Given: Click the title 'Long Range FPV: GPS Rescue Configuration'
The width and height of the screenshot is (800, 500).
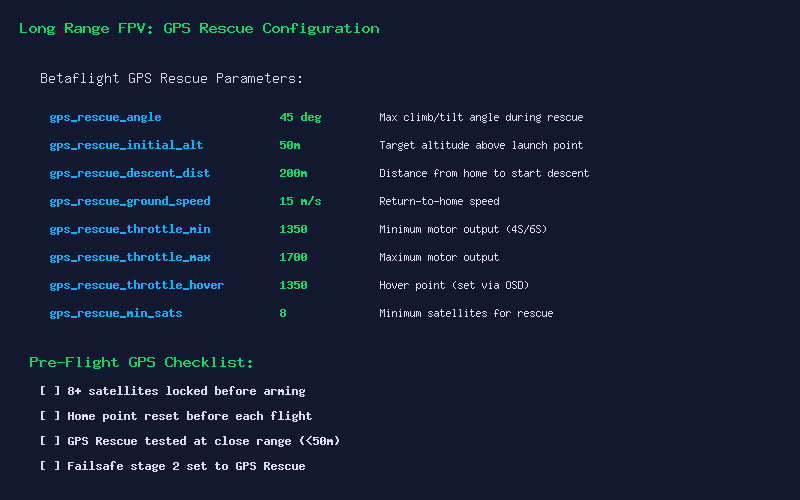Looking at the screenshot, I should tap(199, 29).
